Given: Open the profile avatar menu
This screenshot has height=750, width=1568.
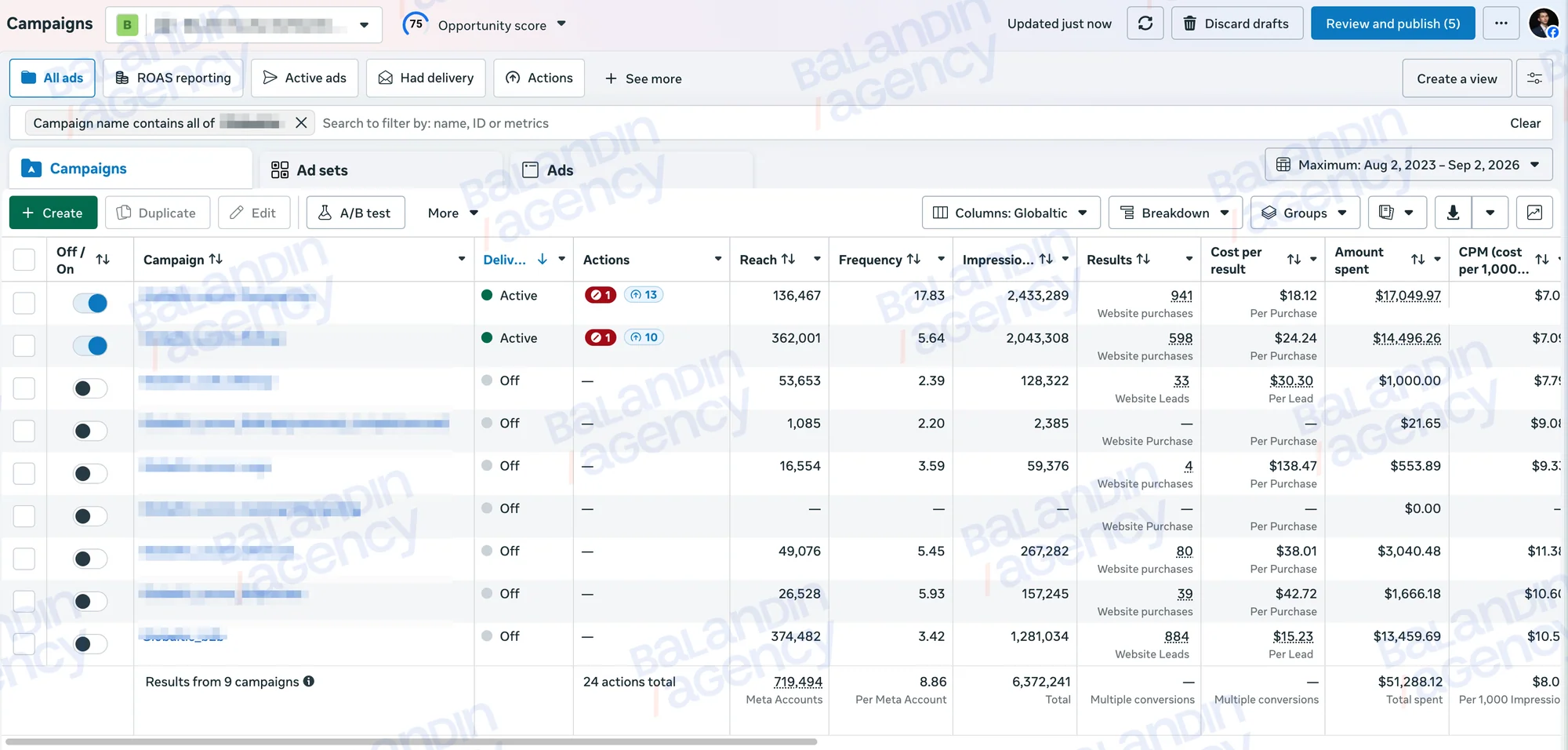Looking at the screenshot, I should pyautogui.click(x=1544, y=24).
